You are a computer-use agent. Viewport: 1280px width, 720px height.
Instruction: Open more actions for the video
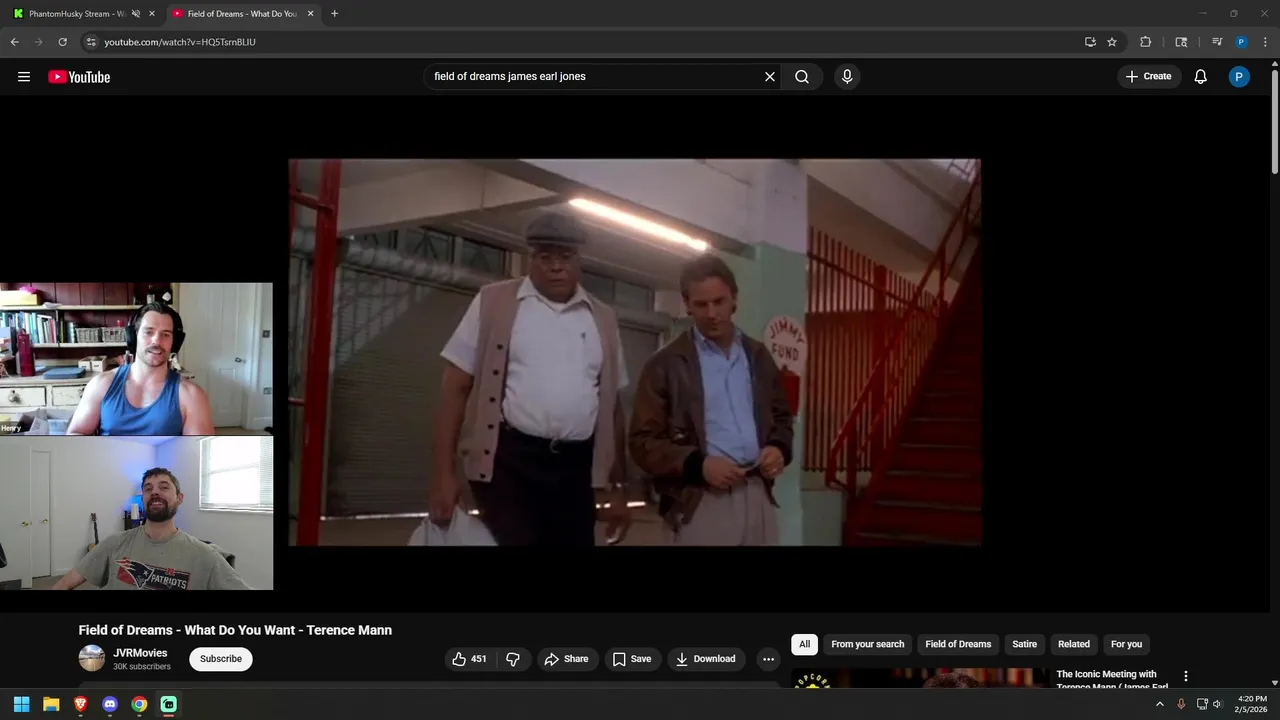click(768, 659)
